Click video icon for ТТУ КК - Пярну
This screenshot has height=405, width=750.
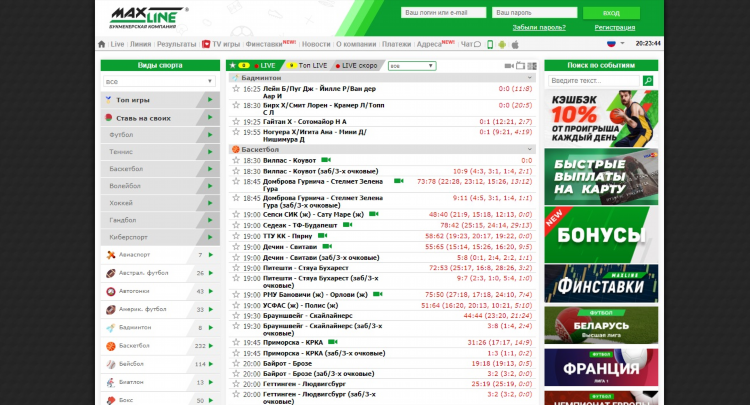point(322,236)
